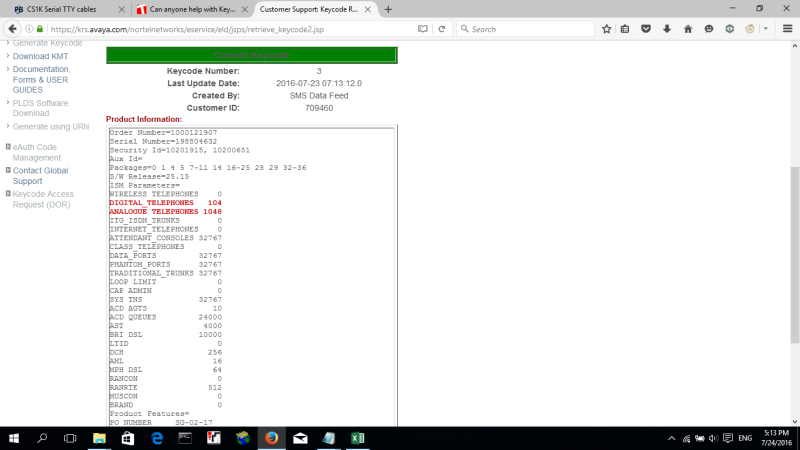
Task: Close the Customer Support Keycode tab
Action: 368,9
